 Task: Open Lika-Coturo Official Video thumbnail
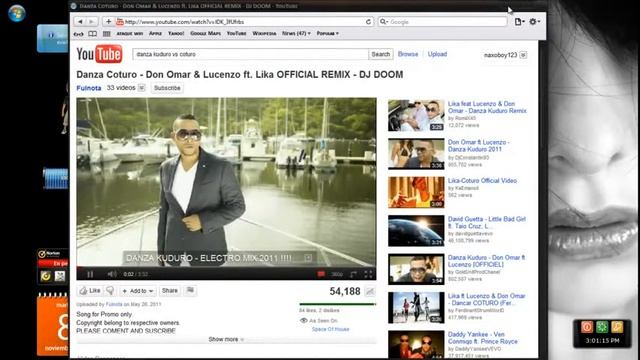pyautogui.click(x=416, y=192)
